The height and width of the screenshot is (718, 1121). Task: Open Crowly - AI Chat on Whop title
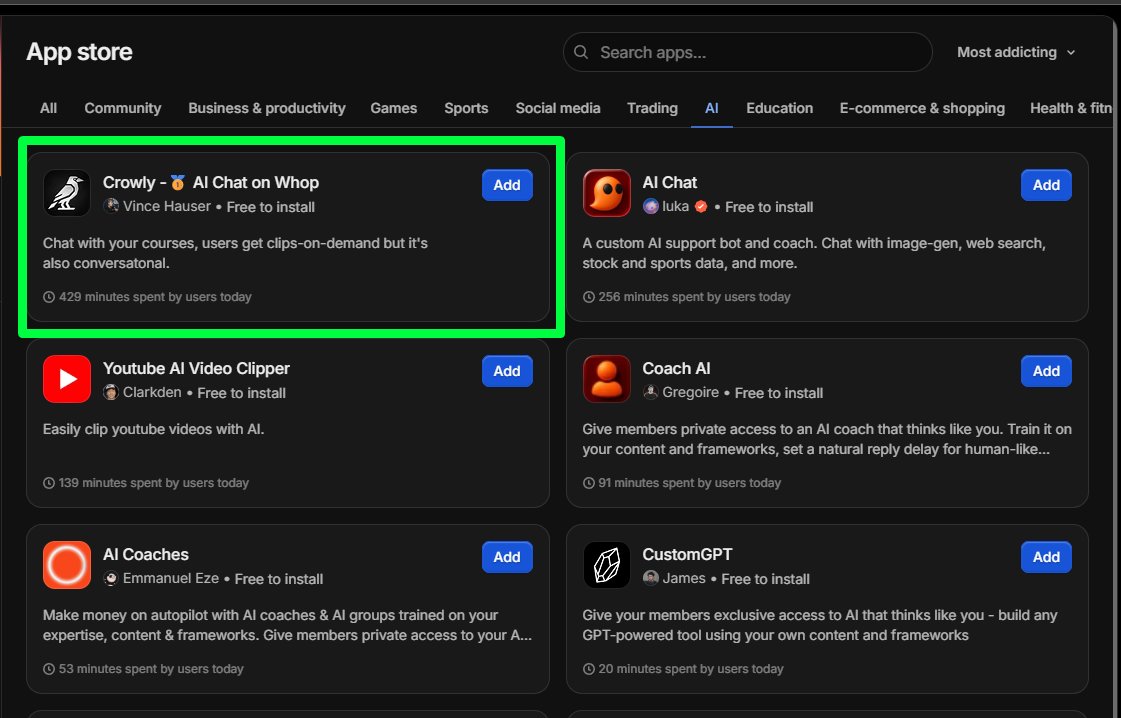(211, 182)
